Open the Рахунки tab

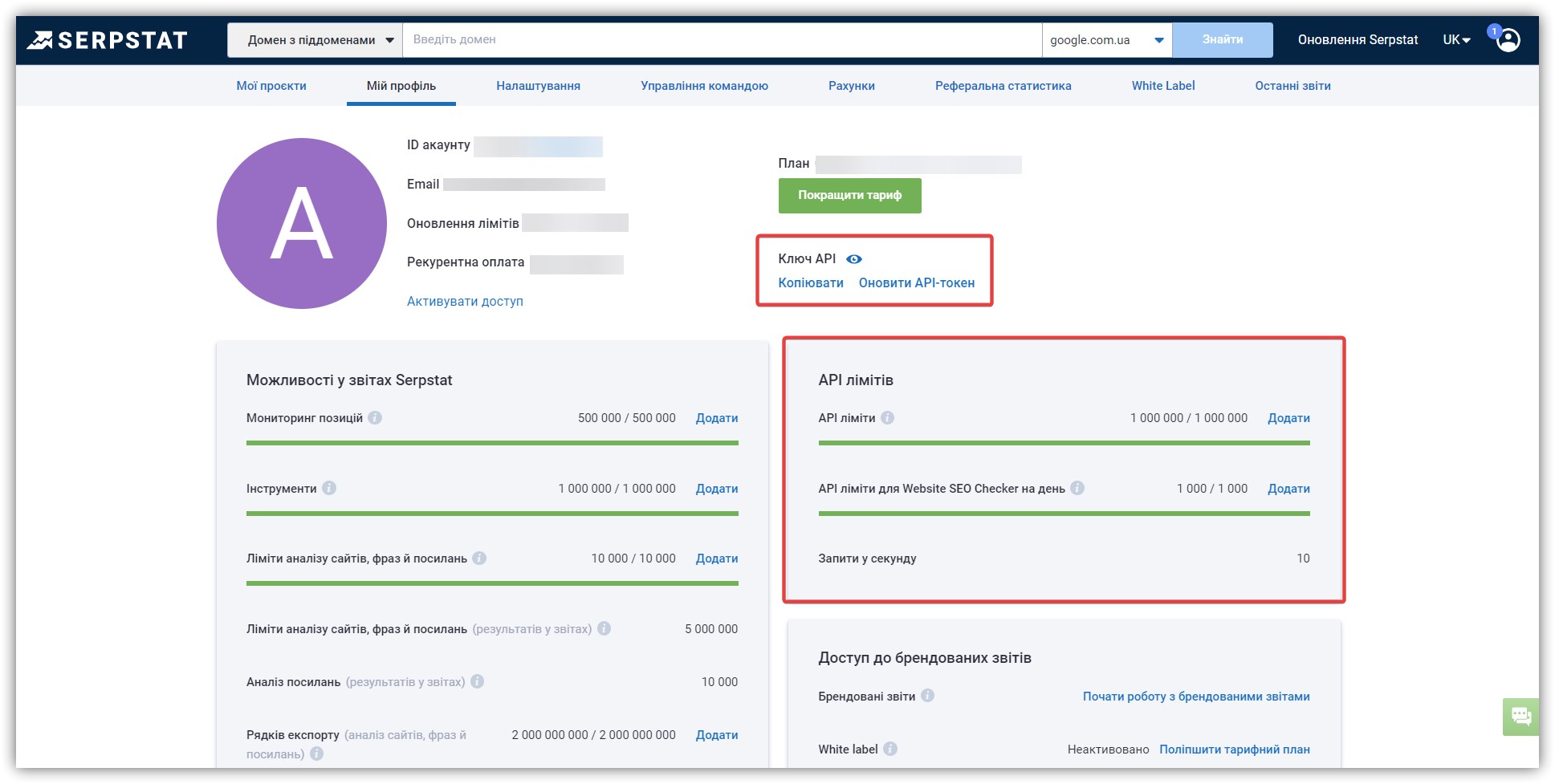coord(852,86)
